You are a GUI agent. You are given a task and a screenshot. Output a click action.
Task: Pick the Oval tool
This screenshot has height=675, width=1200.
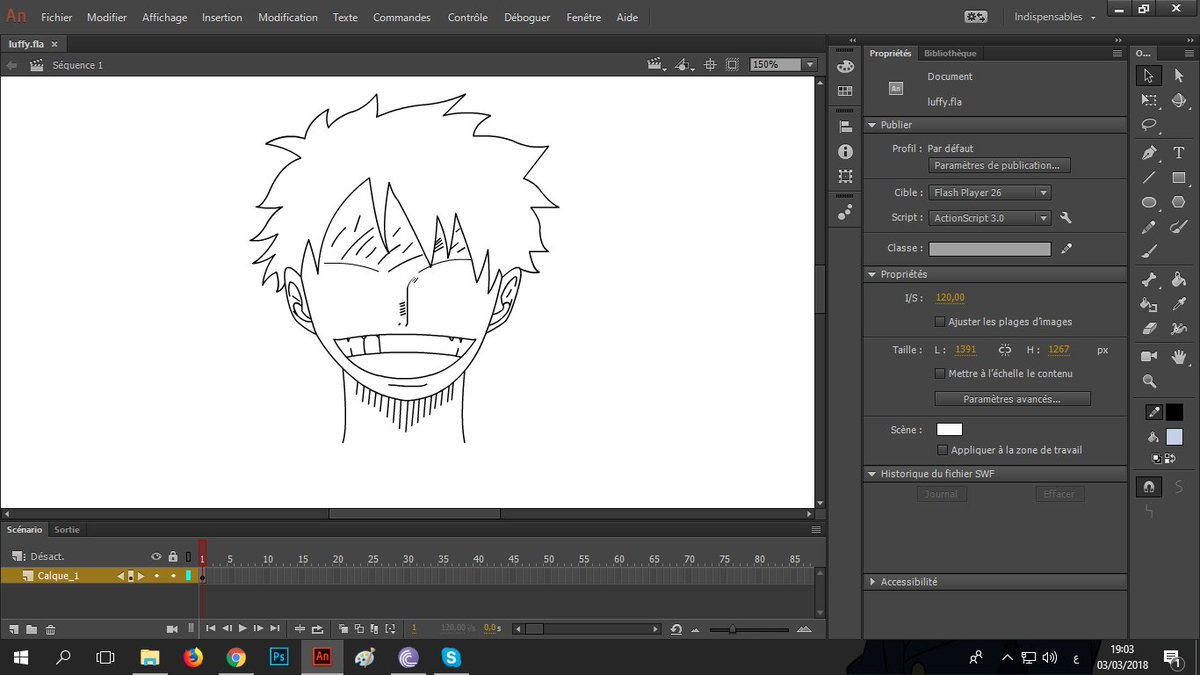pos(1149,202)
